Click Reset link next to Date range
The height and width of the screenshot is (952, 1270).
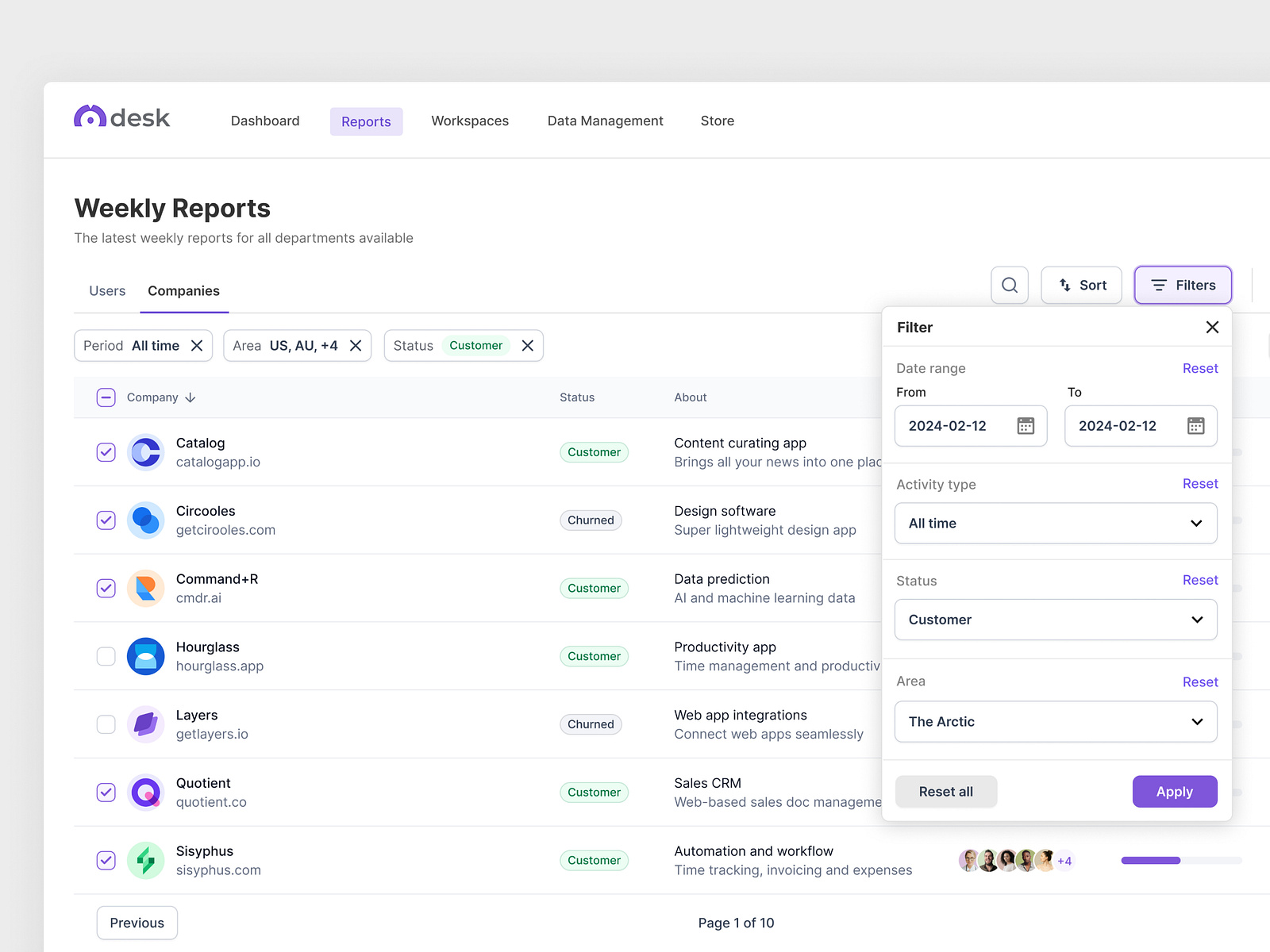click(x=1199, y=368)
